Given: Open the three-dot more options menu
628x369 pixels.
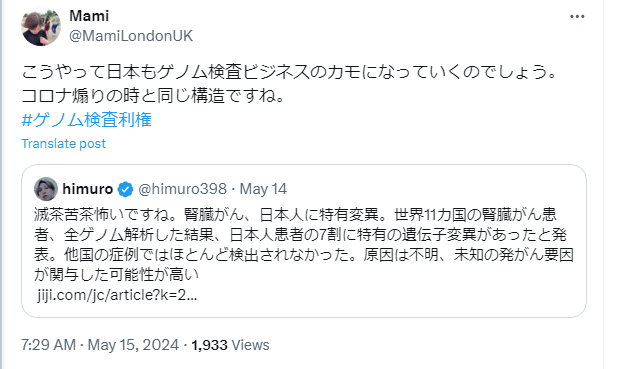Looking at the screenshot, I should tap(577, 16).
